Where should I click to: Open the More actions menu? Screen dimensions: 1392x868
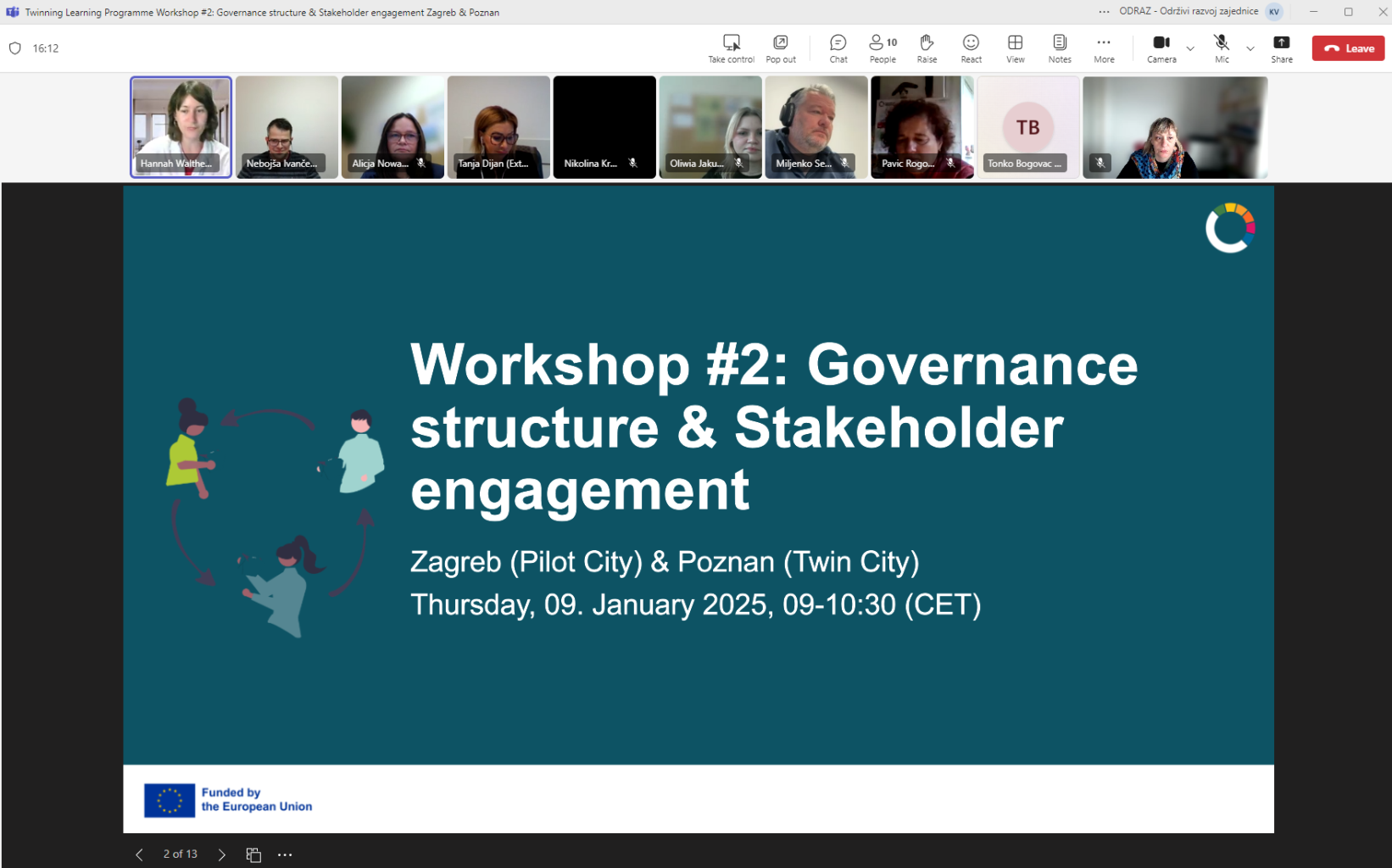1103,48
